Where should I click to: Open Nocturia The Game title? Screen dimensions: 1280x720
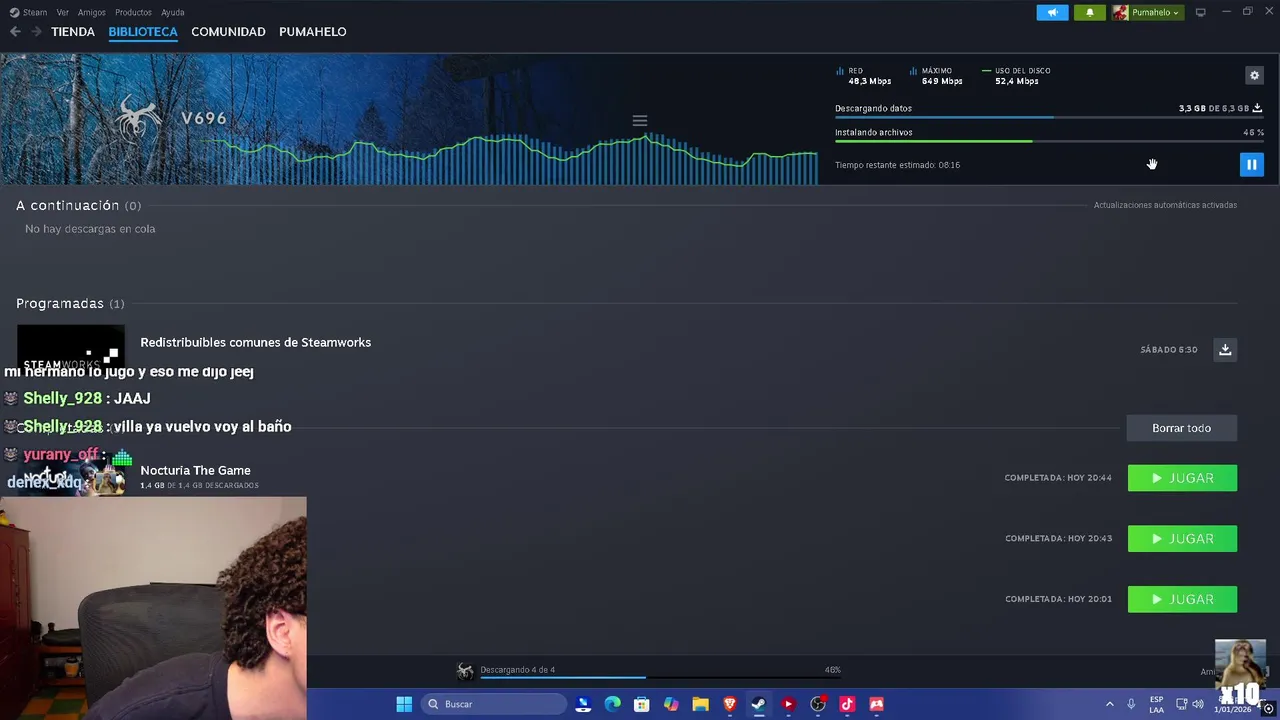pos(195,470)
